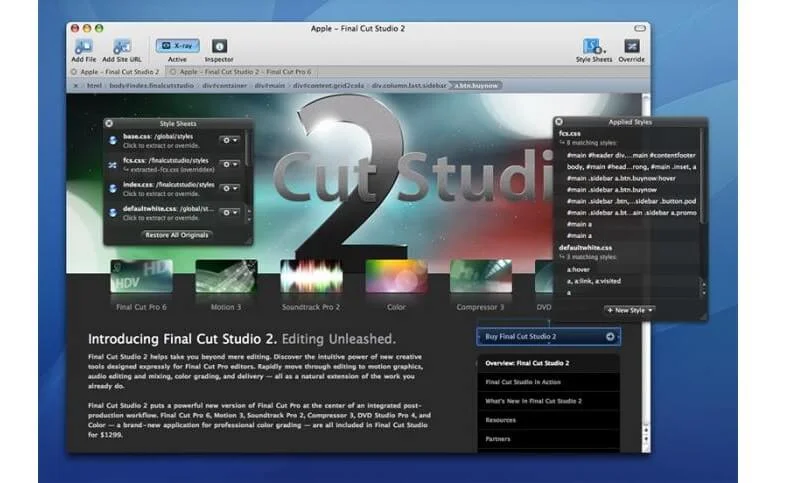Image resolution: width=785 pixels, height=483 pixels.
Task: Open the gear dropdown for defaultwhite.css
Action: 230,213
